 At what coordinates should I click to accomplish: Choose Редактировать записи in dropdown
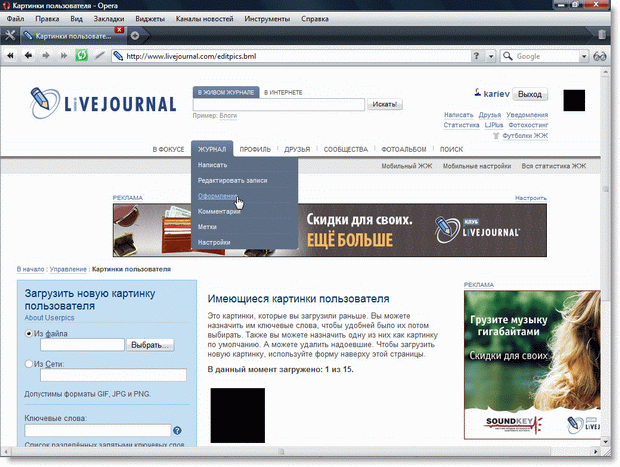232,180
